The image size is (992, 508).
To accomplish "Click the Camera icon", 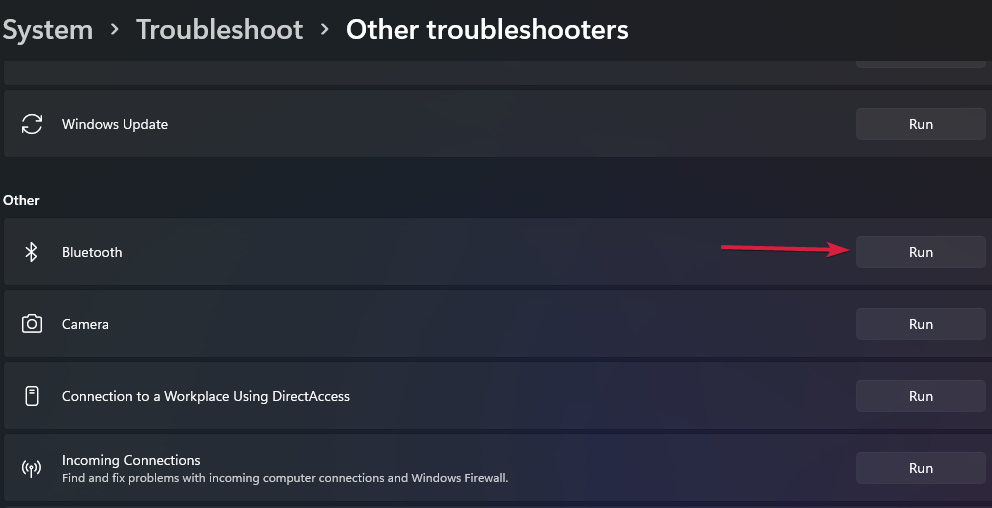I will 32,324.
